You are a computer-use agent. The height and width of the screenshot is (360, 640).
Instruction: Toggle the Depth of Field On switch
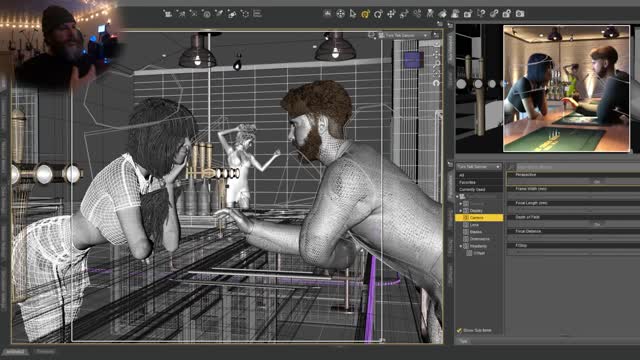click(597, 224)
